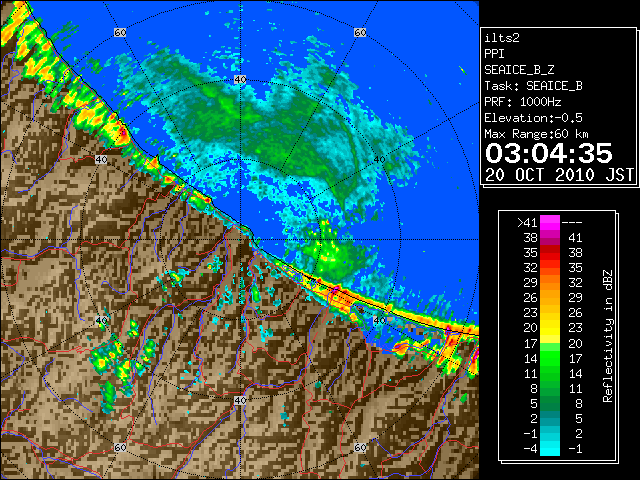Click the ">41" legend label
Screen dimensions: 640x480
click(x=527, y=223)
